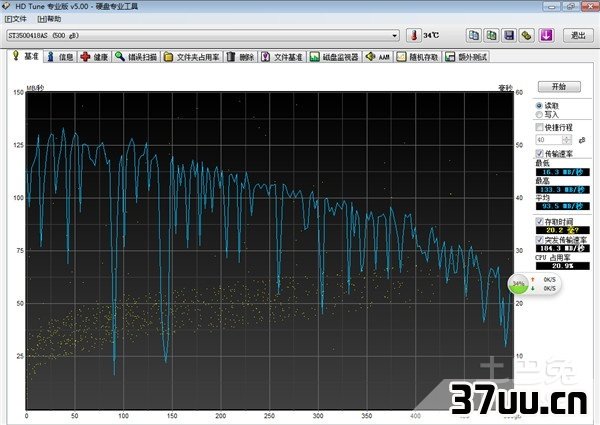The height and width of the screenshot is (425, 600).
Task: Toggle the 存取时间 checkbox
Action: 540,221
